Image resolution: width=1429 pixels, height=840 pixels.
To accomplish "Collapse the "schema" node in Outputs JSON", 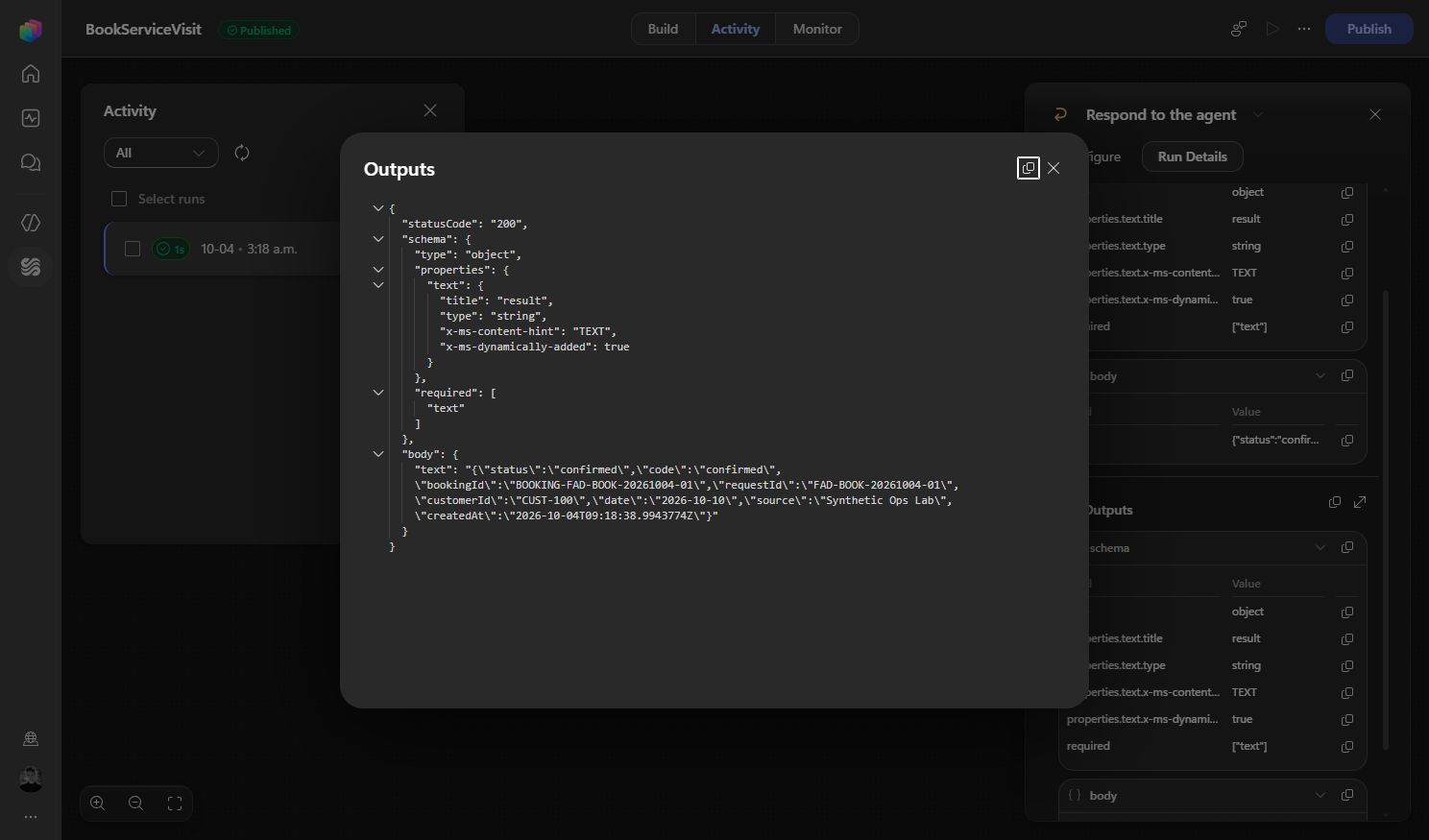I will [378, 239].
